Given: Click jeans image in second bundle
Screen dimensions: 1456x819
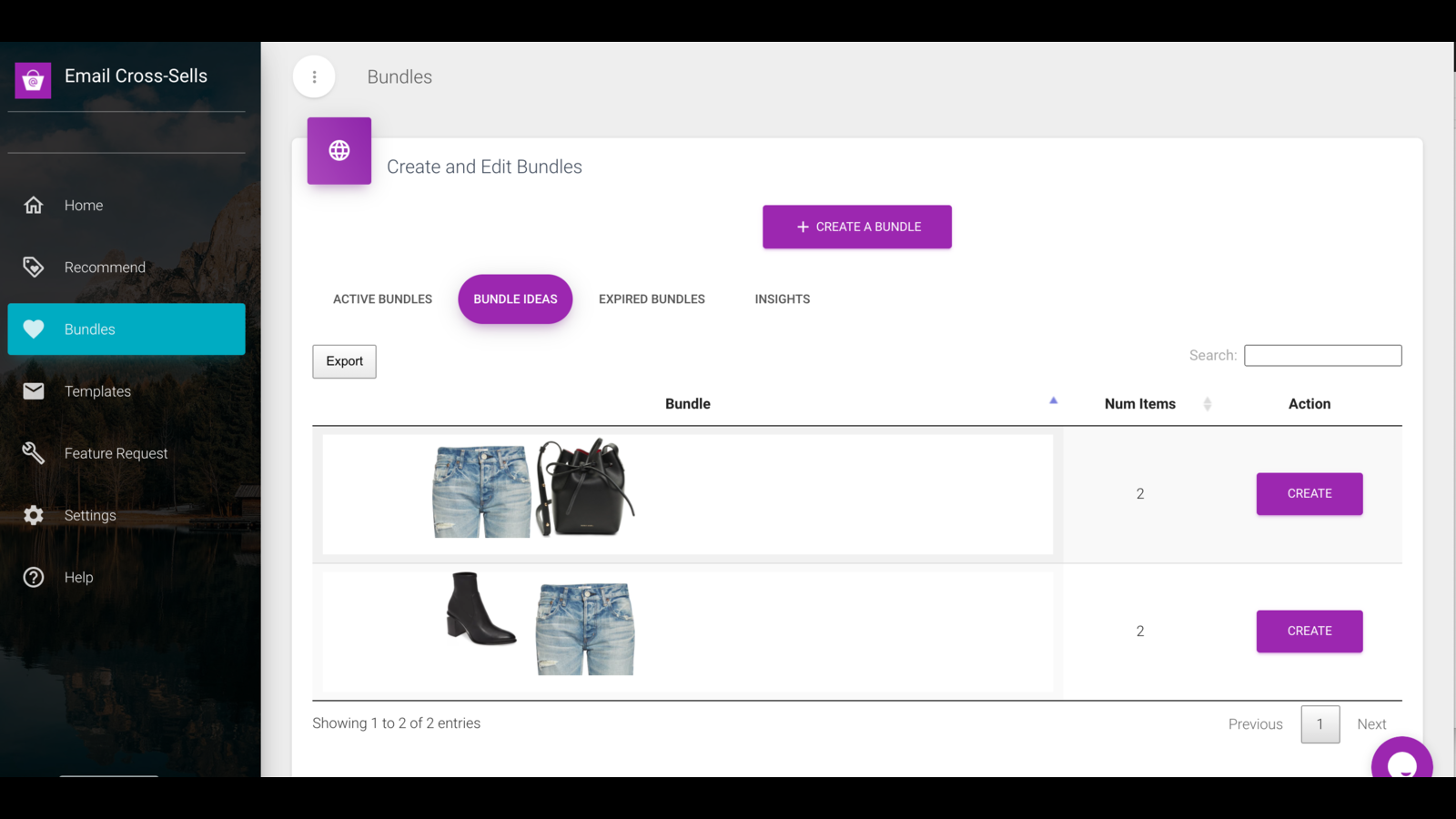Looking at the screenshot, I should [x=585, y=629].
